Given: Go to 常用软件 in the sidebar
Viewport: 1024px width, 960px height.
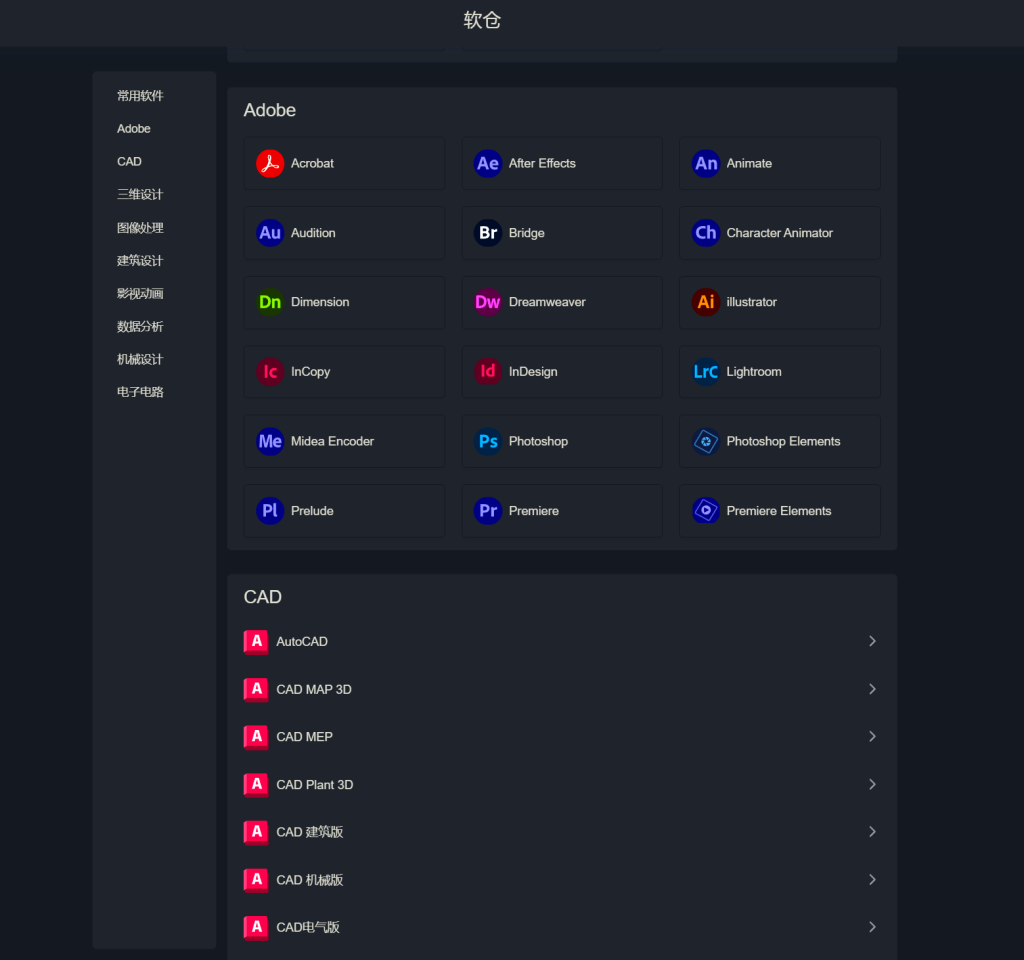Looking at the screenshot, I should click(140, 96).
